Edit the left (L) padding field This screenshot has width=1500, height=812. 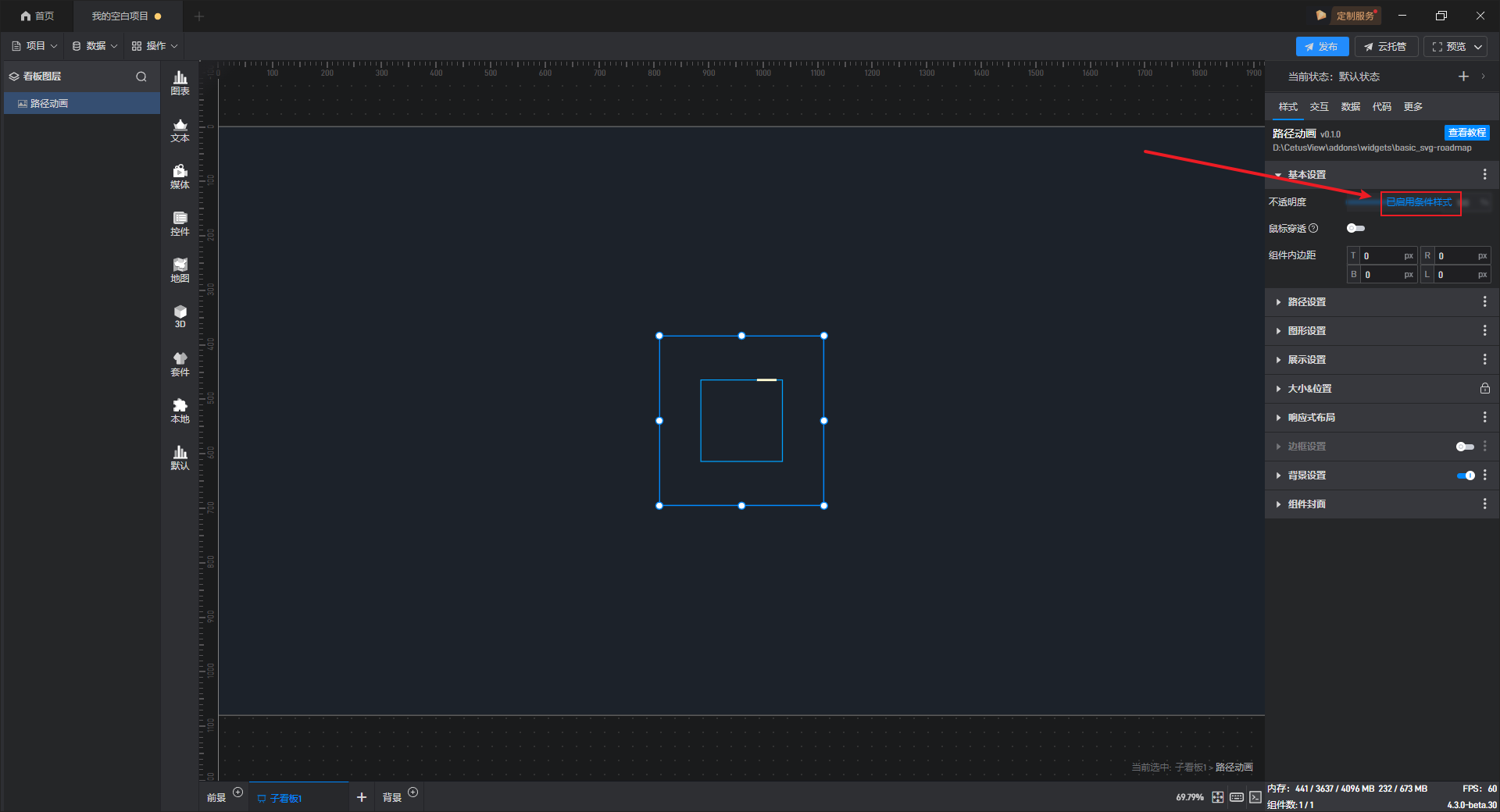[1456, 275]
